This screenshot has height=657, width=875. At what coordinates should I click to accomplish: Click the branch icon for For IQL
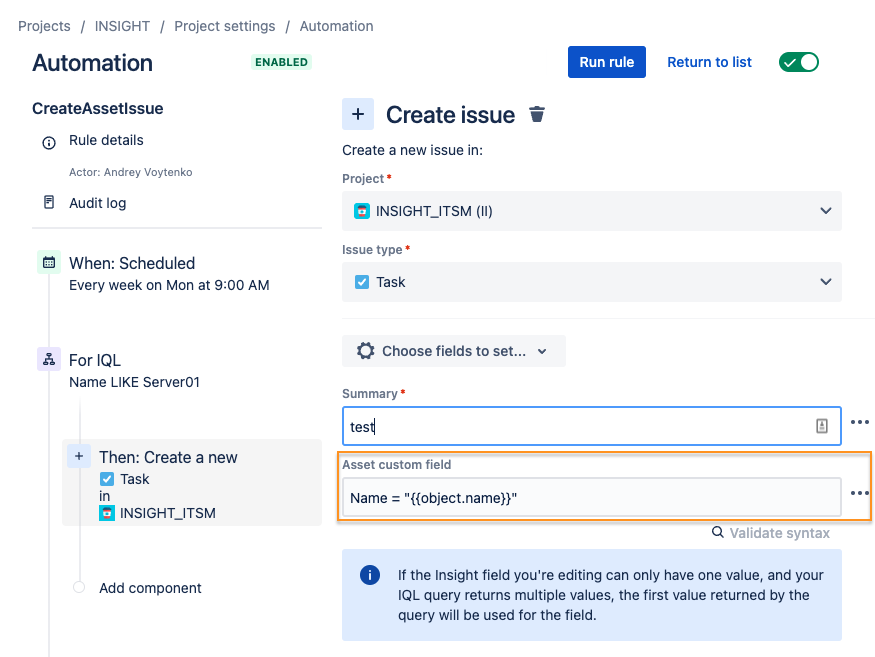[x=49, y=359]
